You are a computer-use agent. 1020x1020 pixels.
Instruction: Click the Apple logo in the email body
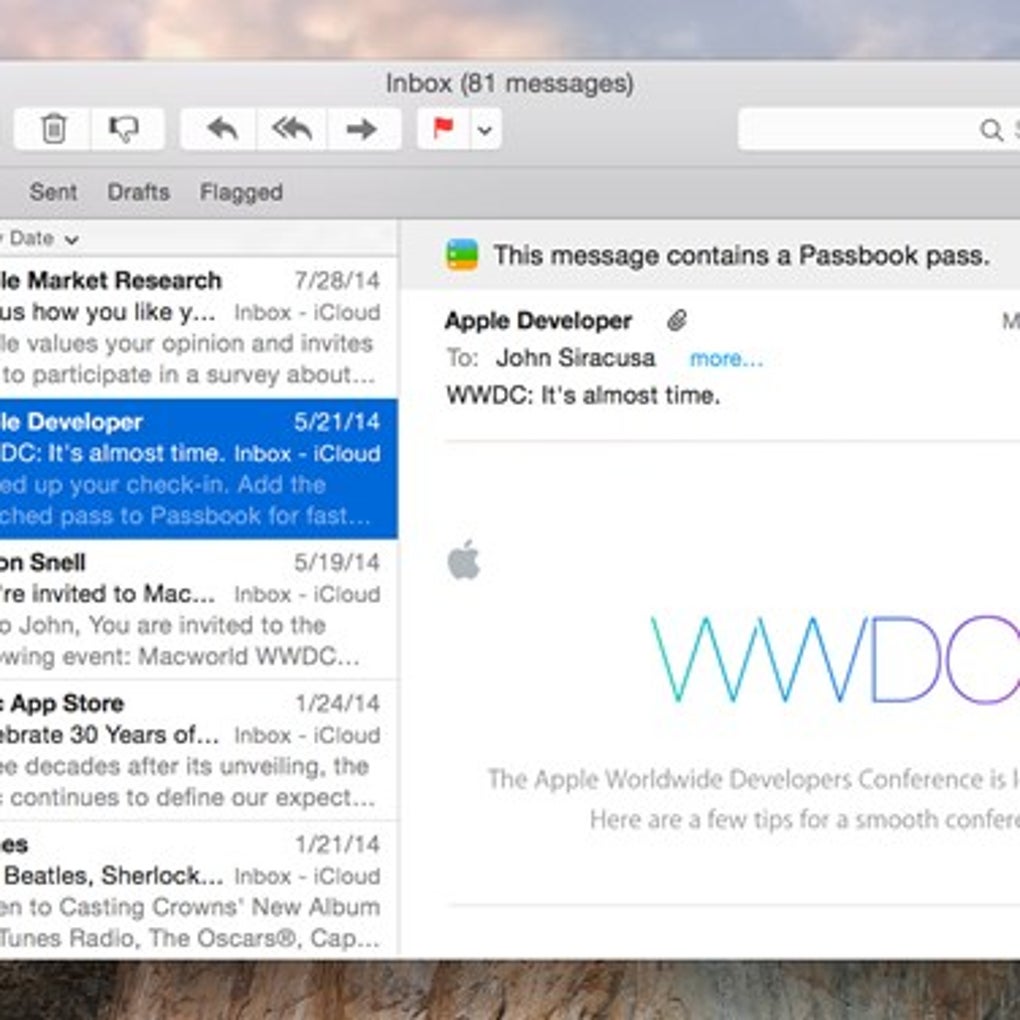[464, 559]
